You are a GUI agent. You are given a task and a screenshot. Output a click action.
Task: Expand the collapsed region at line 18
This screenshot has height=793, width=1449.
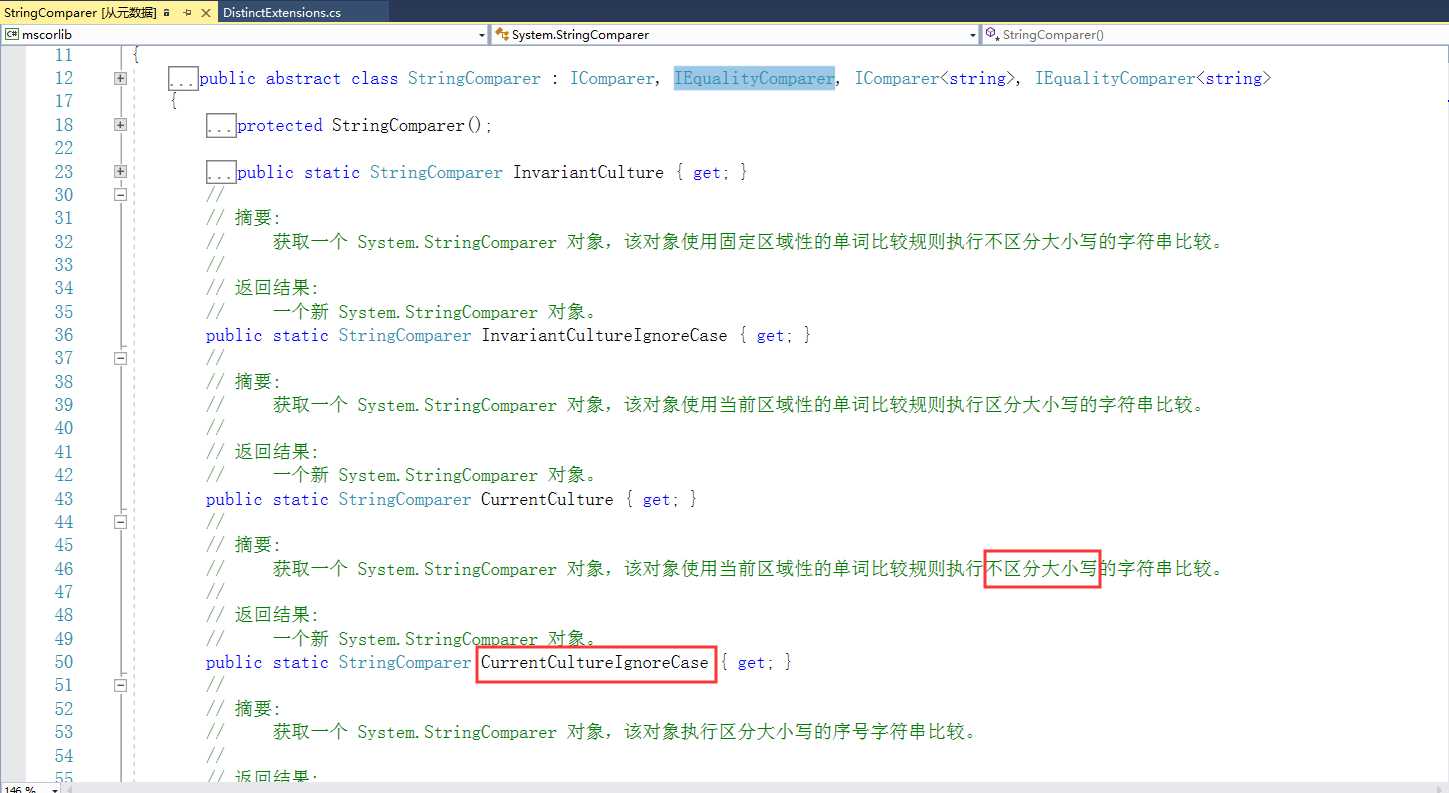pyautogui.click(x=120, y=125)
